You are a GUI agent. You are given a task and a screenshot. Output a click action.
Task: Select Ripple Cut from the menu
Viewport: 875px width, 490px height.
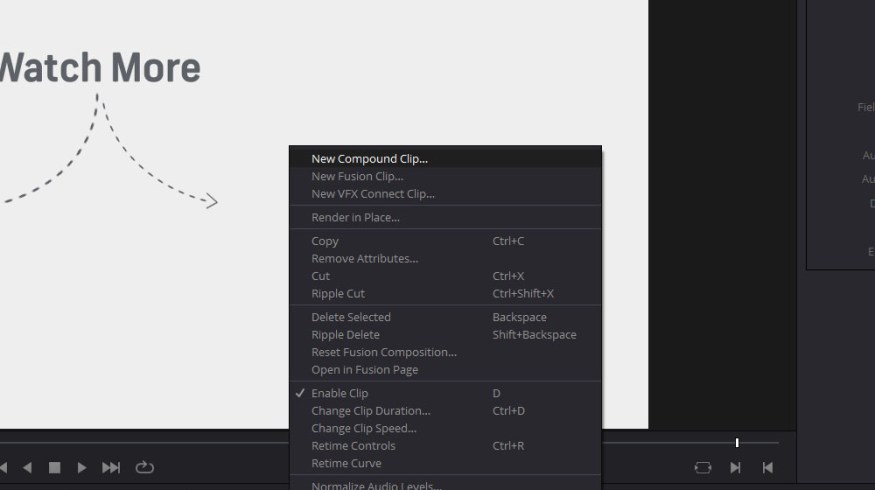pyautogui.click(x=338, y=293)
